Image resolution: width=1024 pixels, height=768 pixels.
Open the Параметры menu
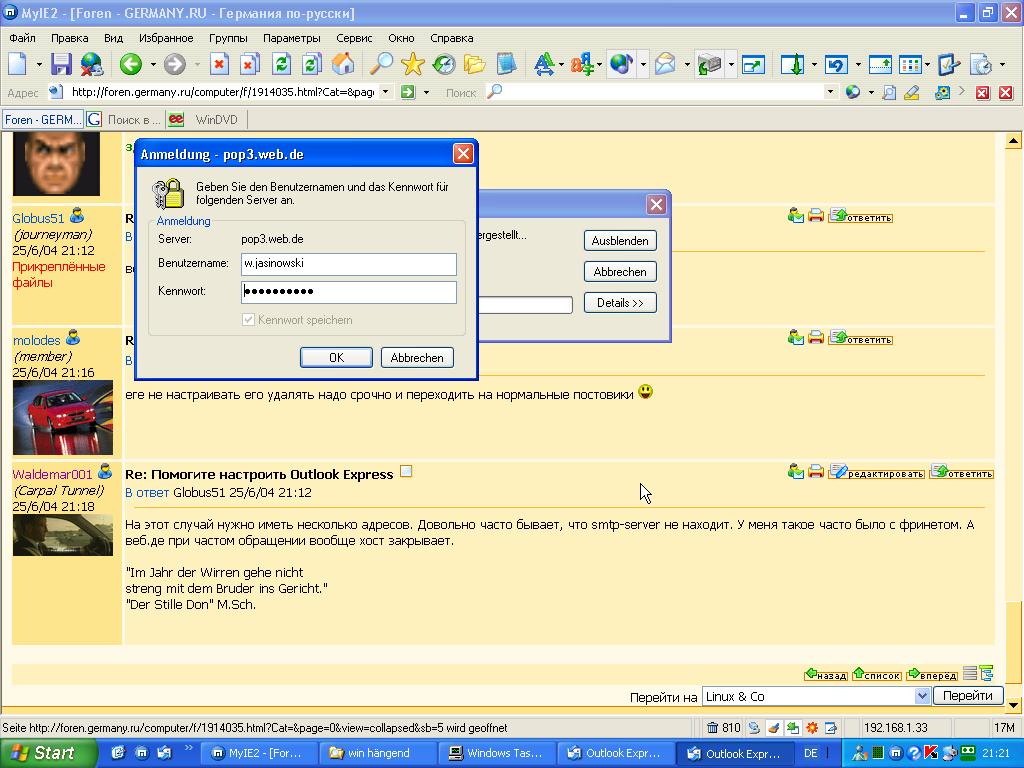tap(291, 38)
